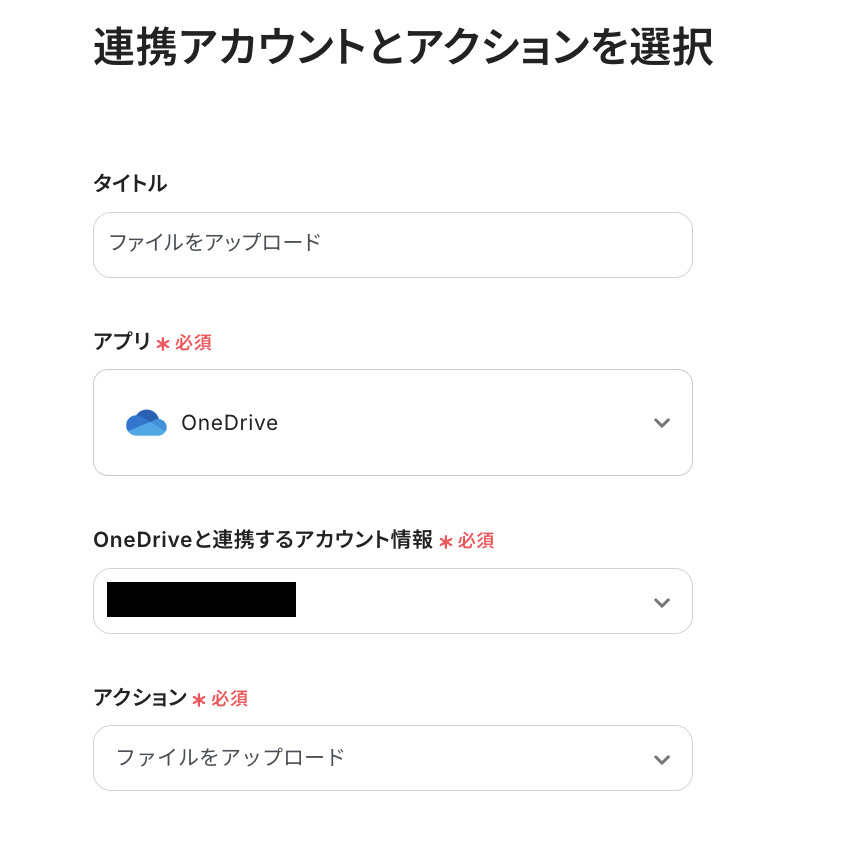
Task: Click the OneDrive cloud icon
Action: tap(146, 423)
